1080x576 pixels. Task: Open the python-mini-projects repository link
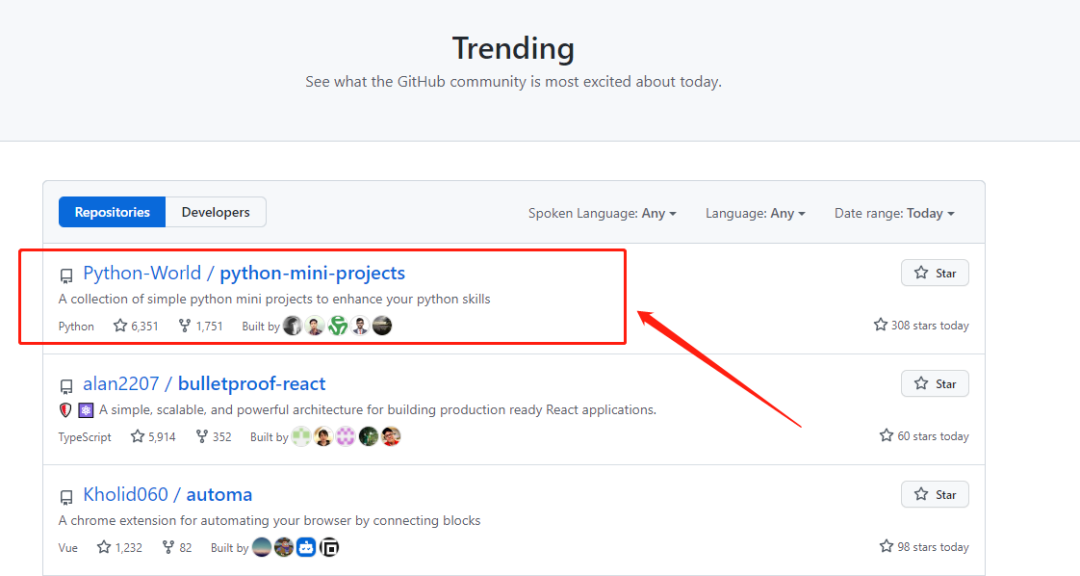click(x=312, y=273)
